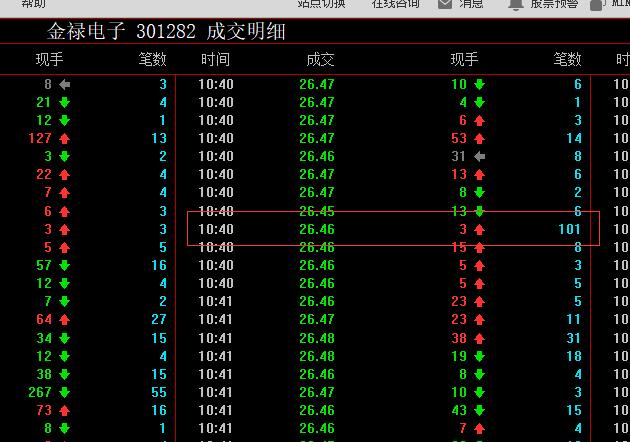This screenshot has height=442, width=630.
Task: Select the 57 volume cell
Action: tap(44, 265)
